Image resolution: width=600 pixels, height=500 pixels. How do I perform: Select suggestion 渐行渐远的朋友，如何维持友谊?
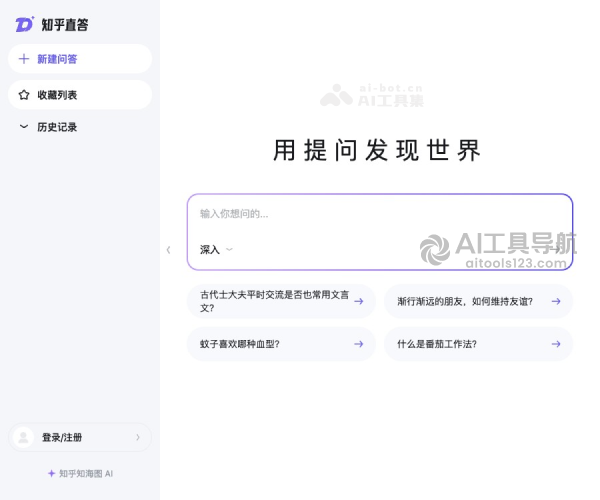point(478,301)
